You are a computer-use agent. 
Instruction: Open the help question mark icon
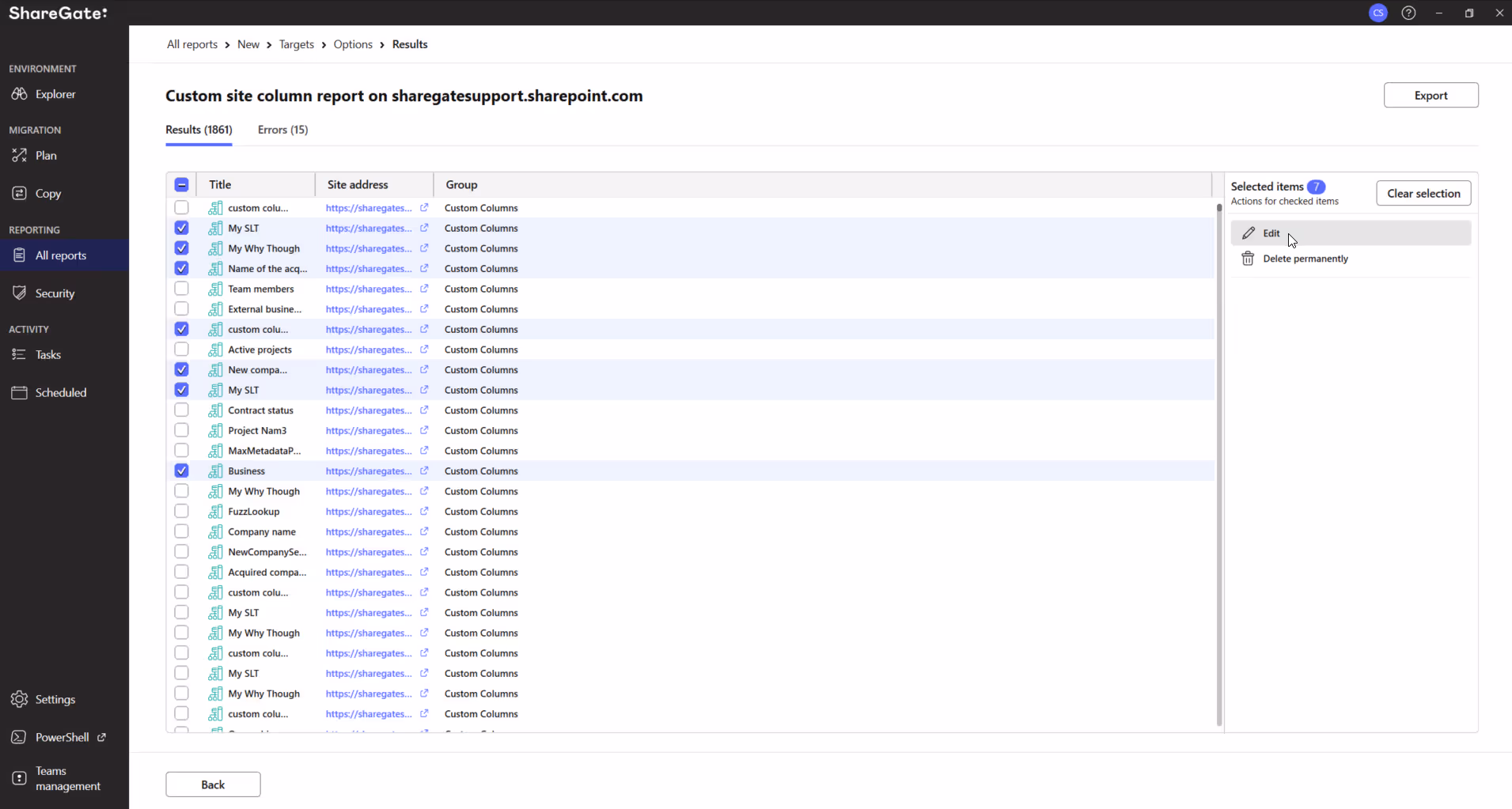point(1408,13)
